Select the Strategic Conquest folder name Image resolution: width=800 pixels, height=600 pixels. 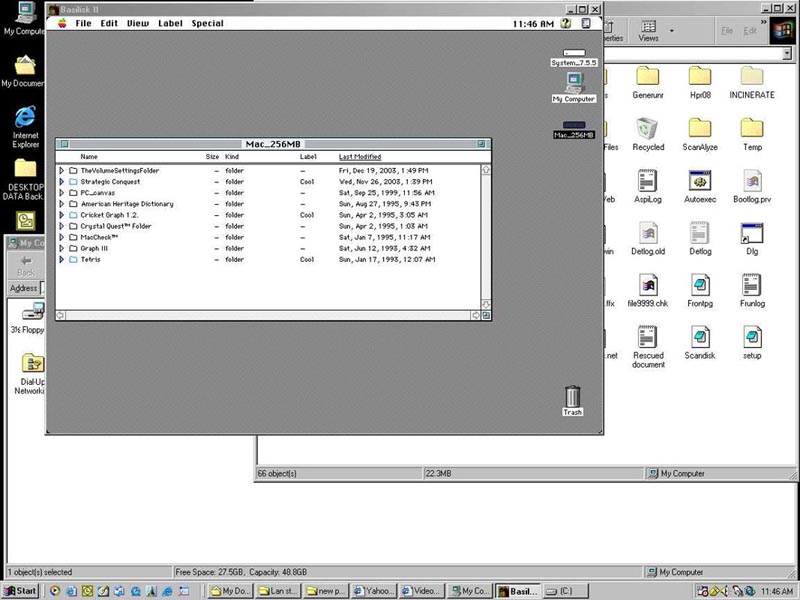[x=110, y=182]
